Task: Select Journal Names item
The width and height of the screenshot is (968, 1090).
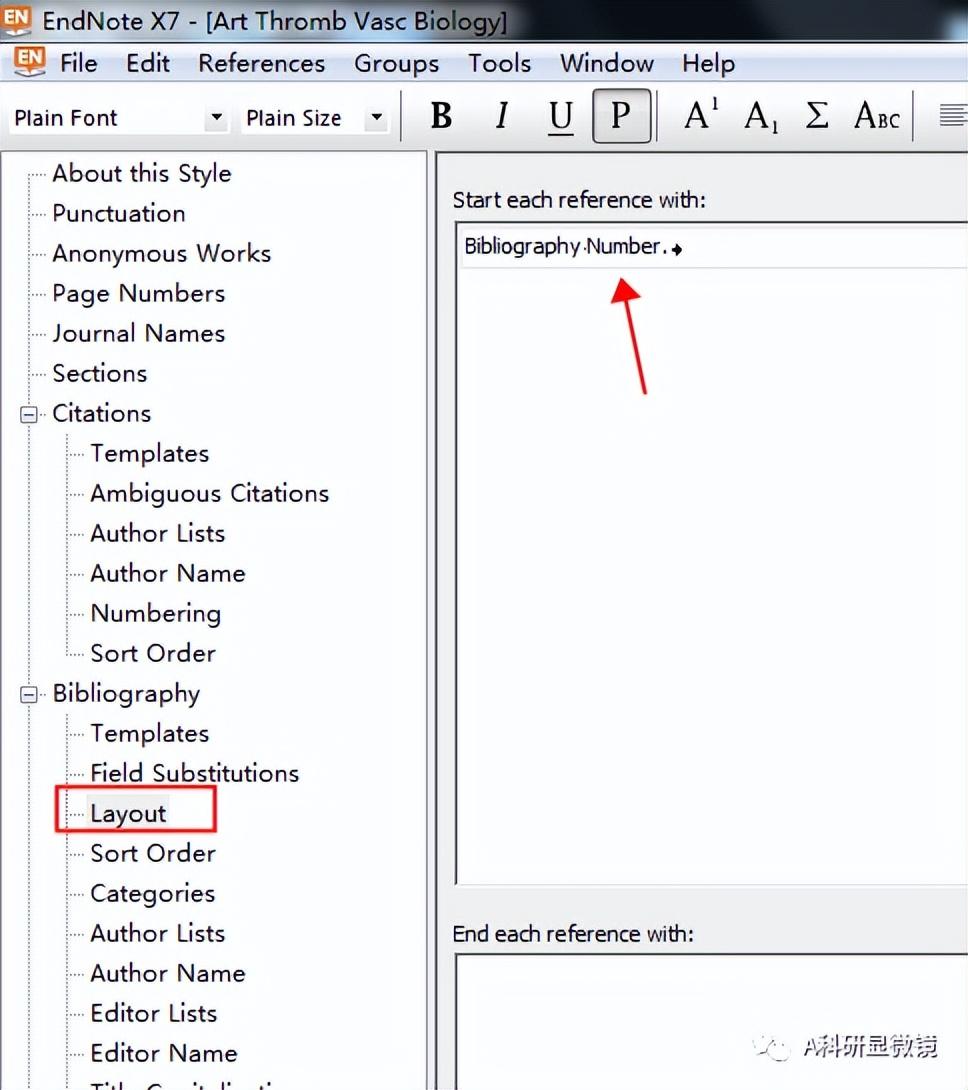Action: (138, 333)
